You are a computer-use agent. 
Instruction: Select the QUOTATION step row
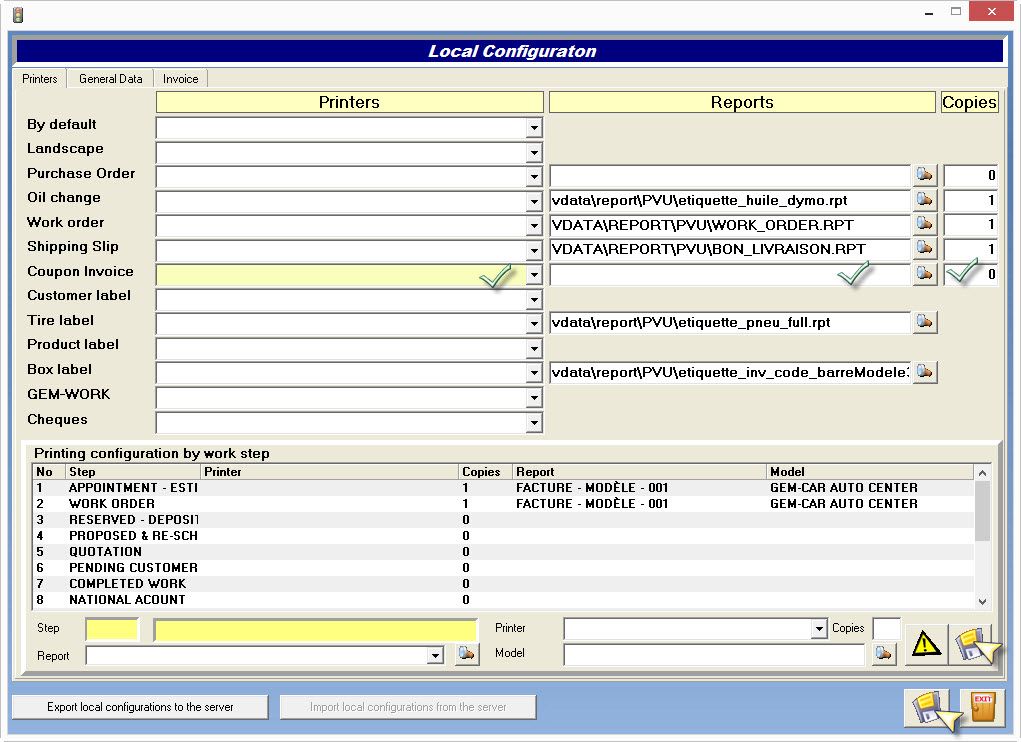coord(503,551)
